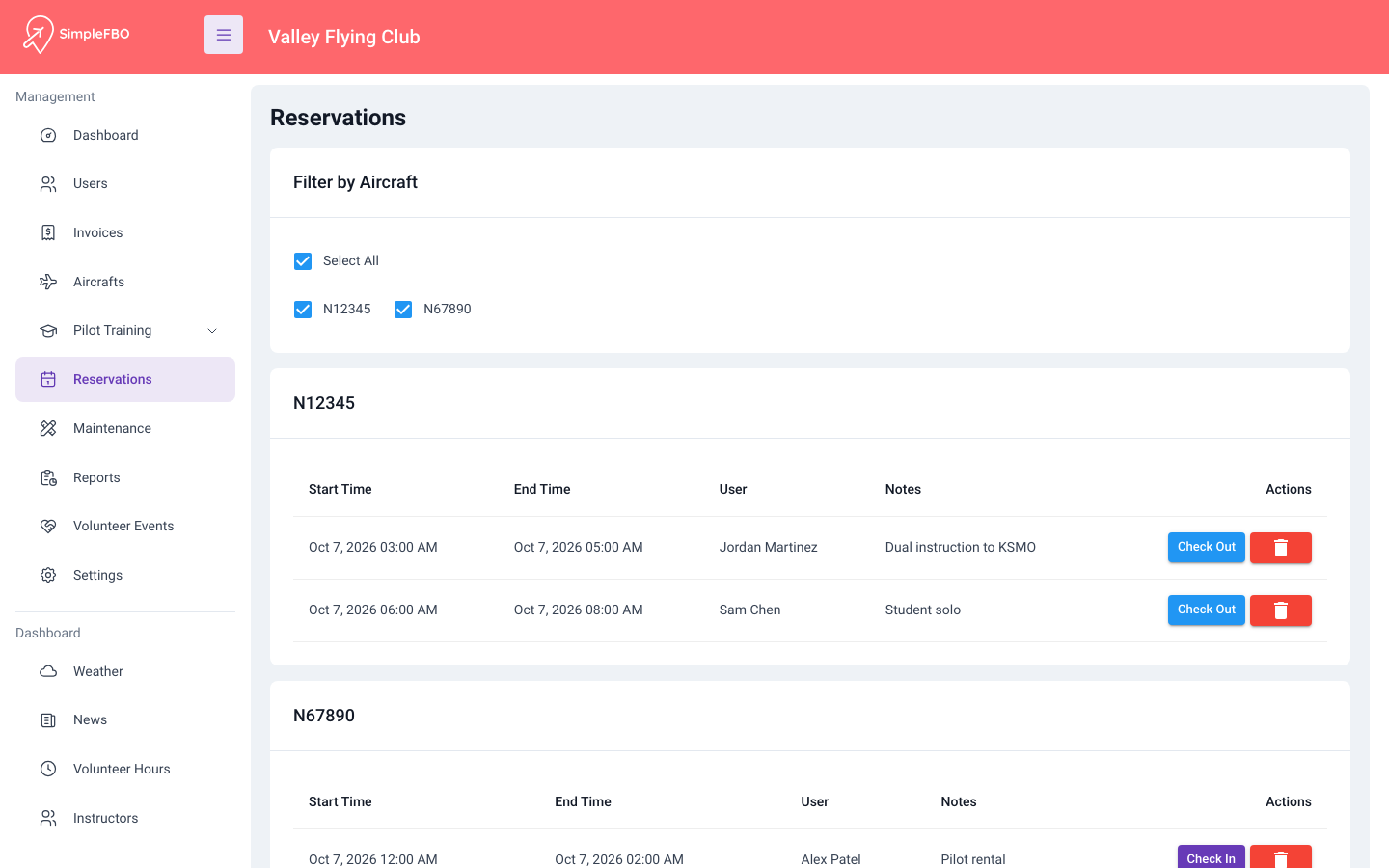Click the Reservations calendar icon
1389x868 pixels.
[x=48, y=379]
